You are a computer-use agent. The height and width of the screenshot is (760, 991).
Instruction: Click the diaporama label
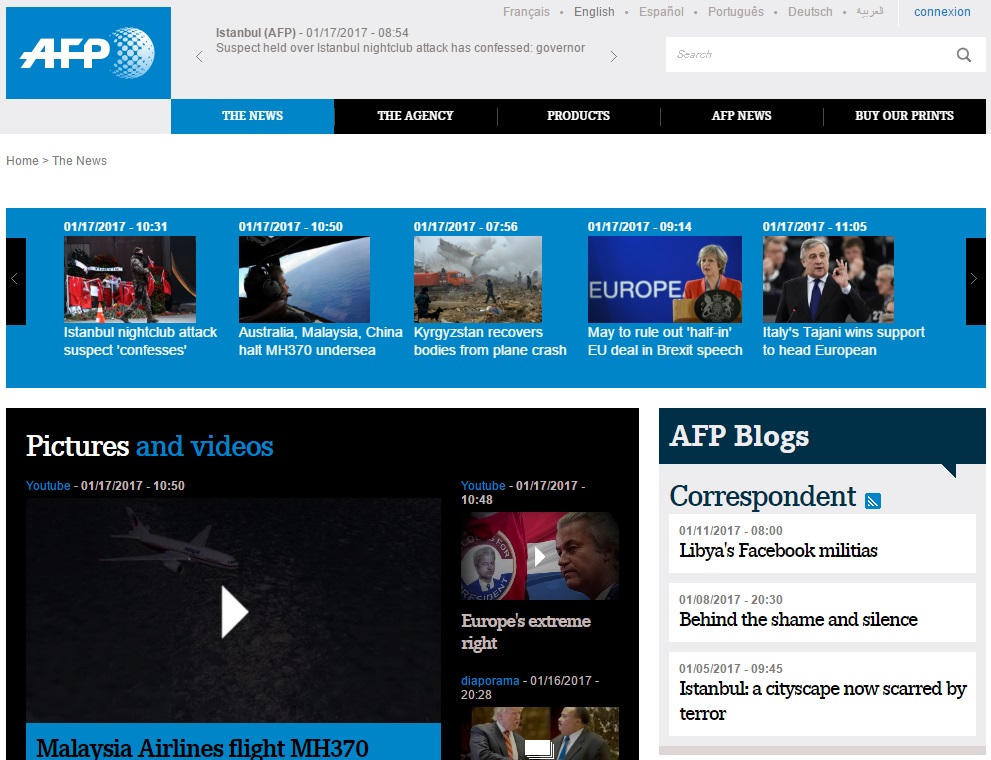click(490, 681)
